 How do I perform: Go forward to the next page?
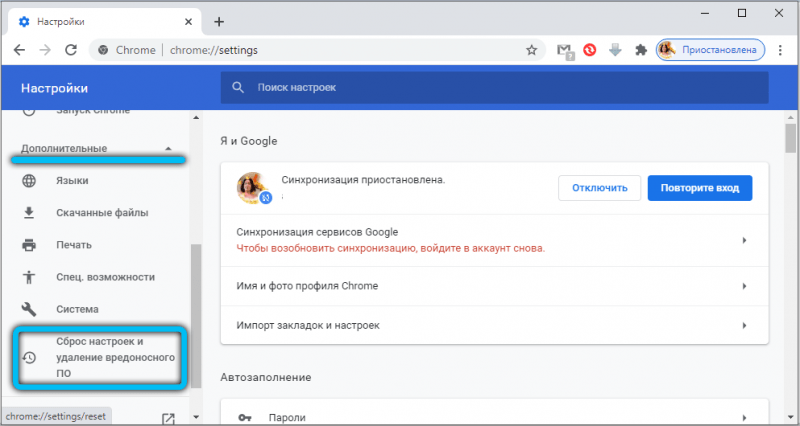pos(45,50)
